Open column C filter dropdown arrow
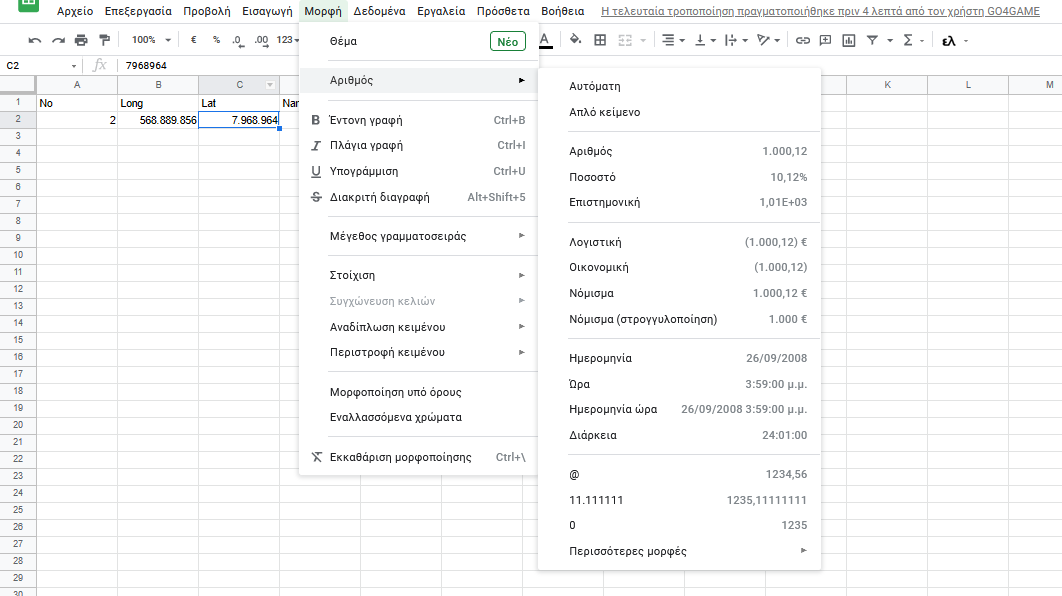This screenshot has width=1062, height=596. tap(270, 85)
